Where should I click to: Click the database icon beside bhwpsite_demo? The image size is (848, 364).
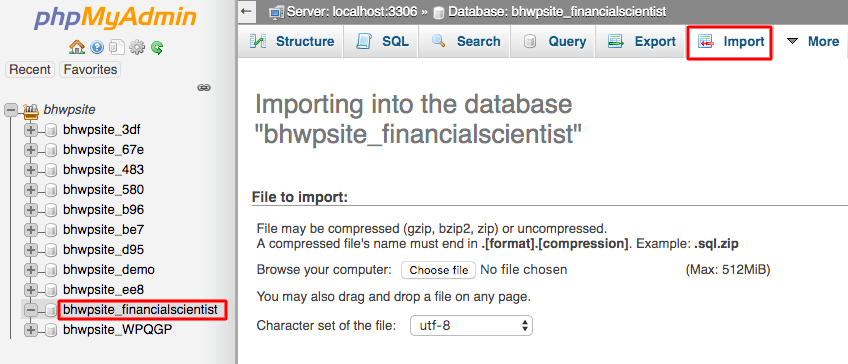pyautogui.click(x=51, y=269)
